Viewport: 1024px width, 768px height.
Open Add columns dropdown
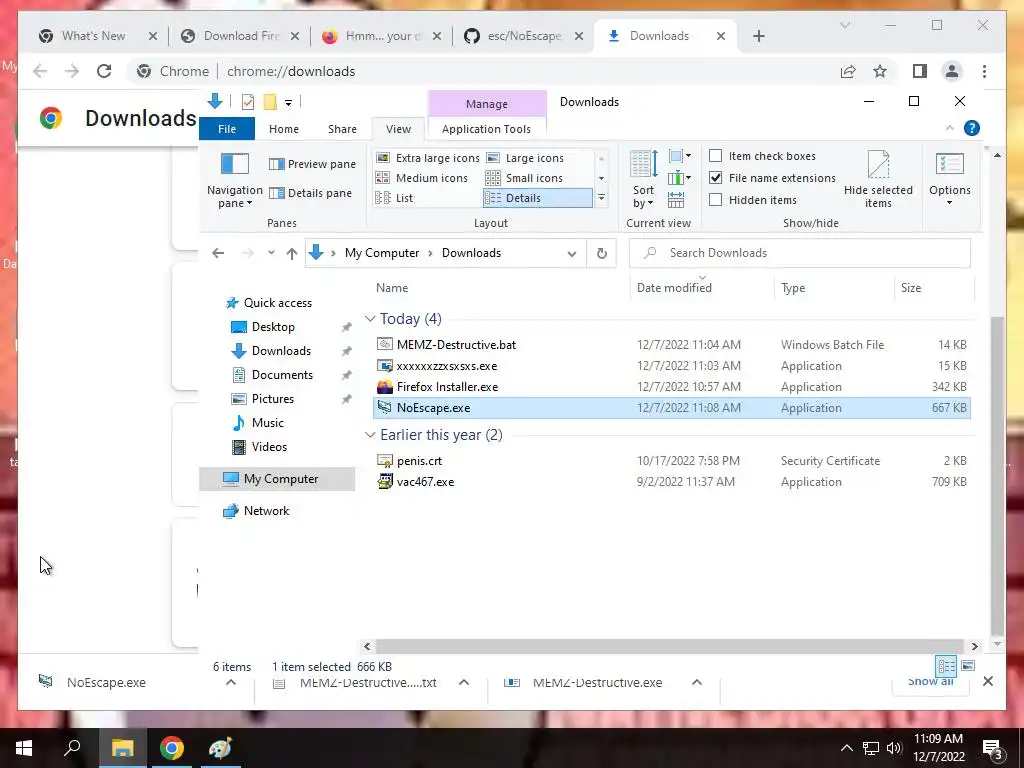[680, 178]
